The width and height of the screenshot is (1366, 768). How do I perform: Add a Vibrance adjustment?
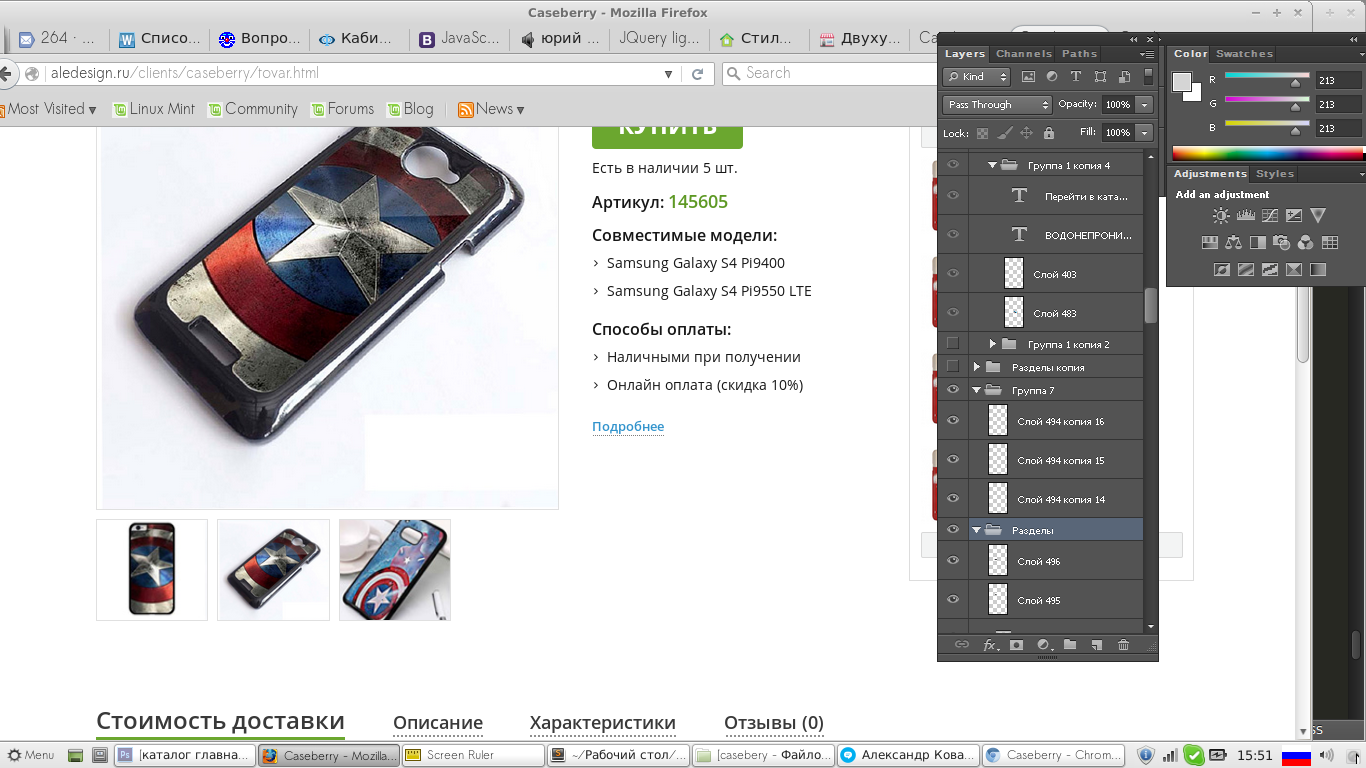click(x=1318, y=215)
